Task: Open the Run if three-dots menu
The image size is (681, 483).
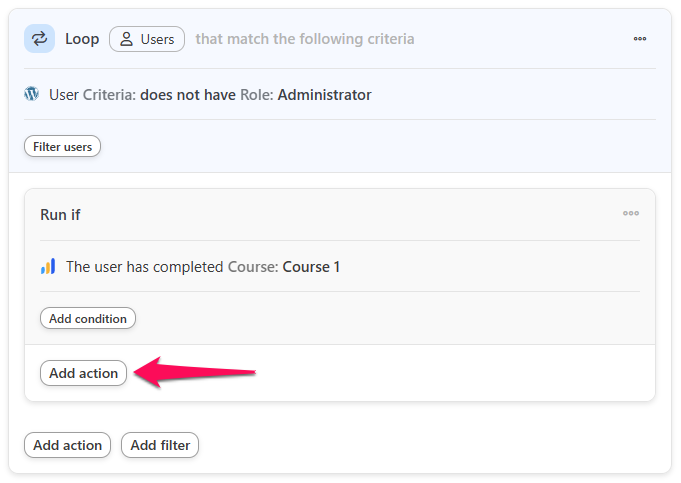Action: [631, 213]
